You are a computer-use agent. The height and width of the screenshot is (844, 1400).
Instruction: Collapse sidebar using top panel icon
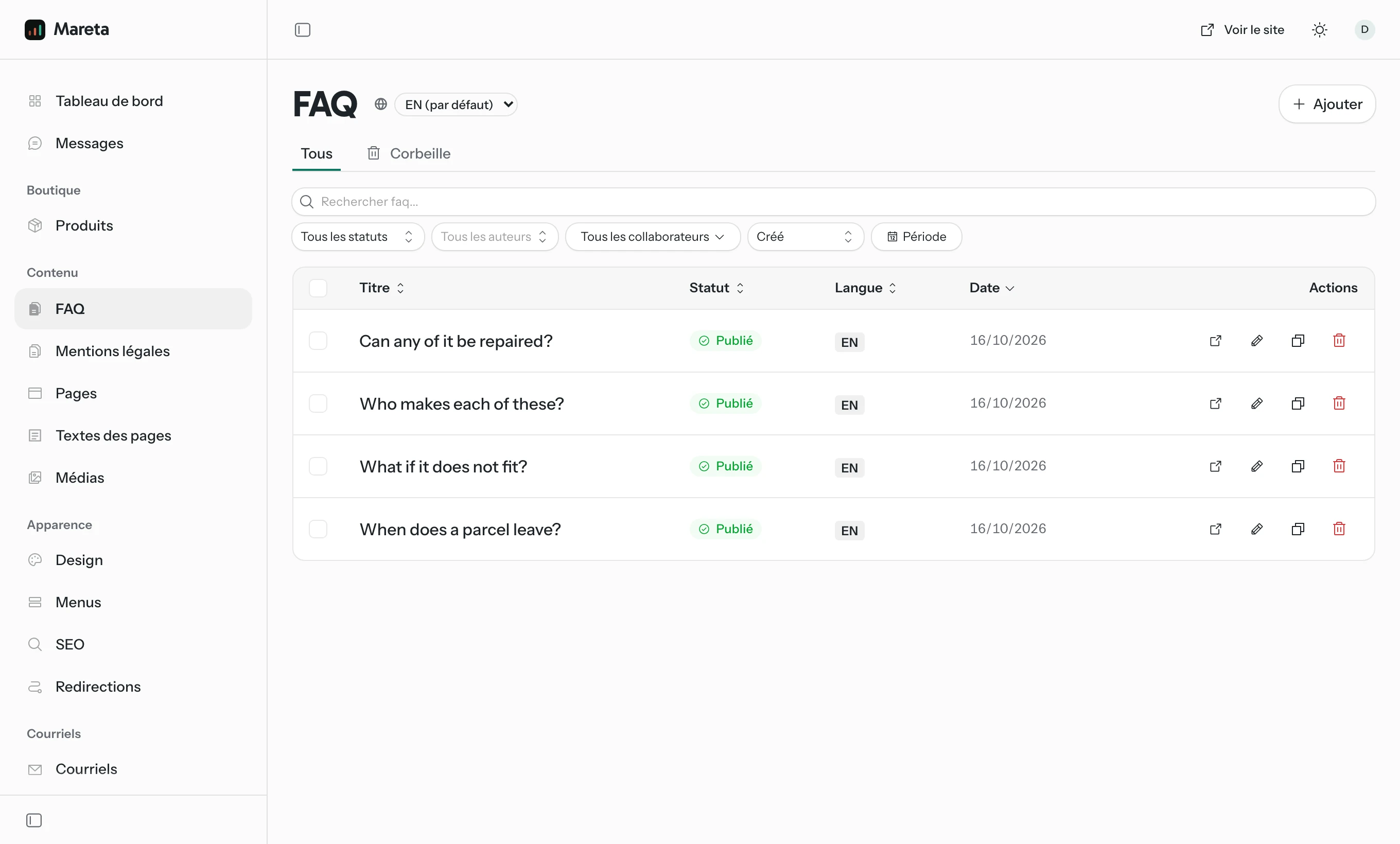(303, 29)
